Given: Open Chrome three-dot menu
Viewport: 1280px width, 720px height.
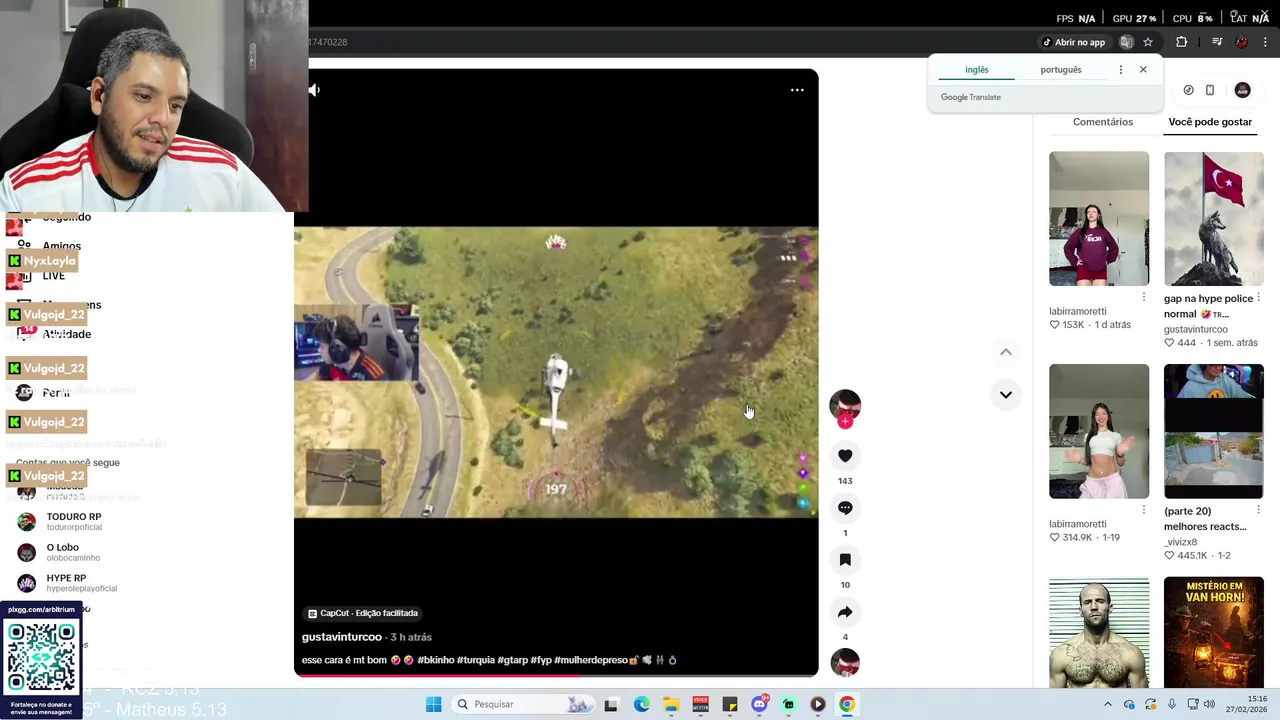Looking at the screenshot, I should [1265, 42].
